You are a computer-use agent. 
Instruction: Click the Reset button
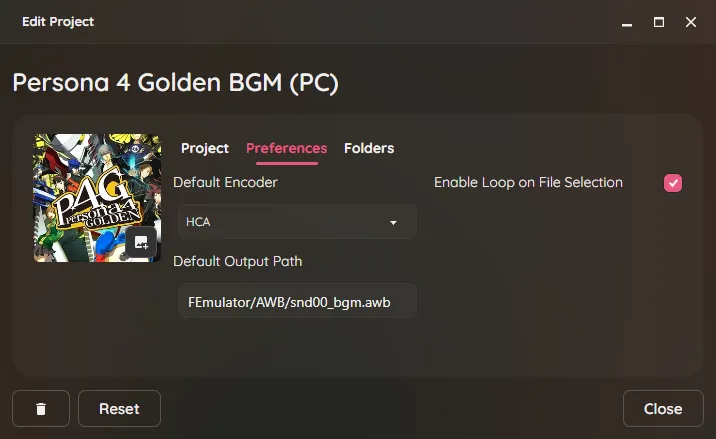[119, 408]
